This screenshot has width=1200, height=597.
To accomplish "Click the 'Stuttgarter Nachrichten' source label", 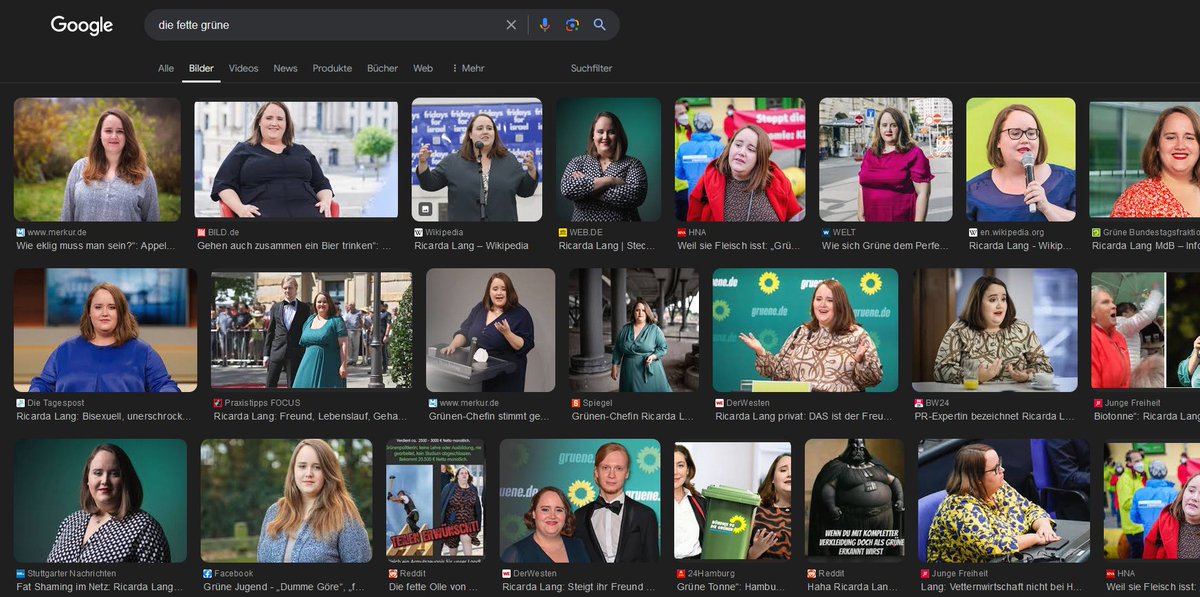I will point(72,574).
